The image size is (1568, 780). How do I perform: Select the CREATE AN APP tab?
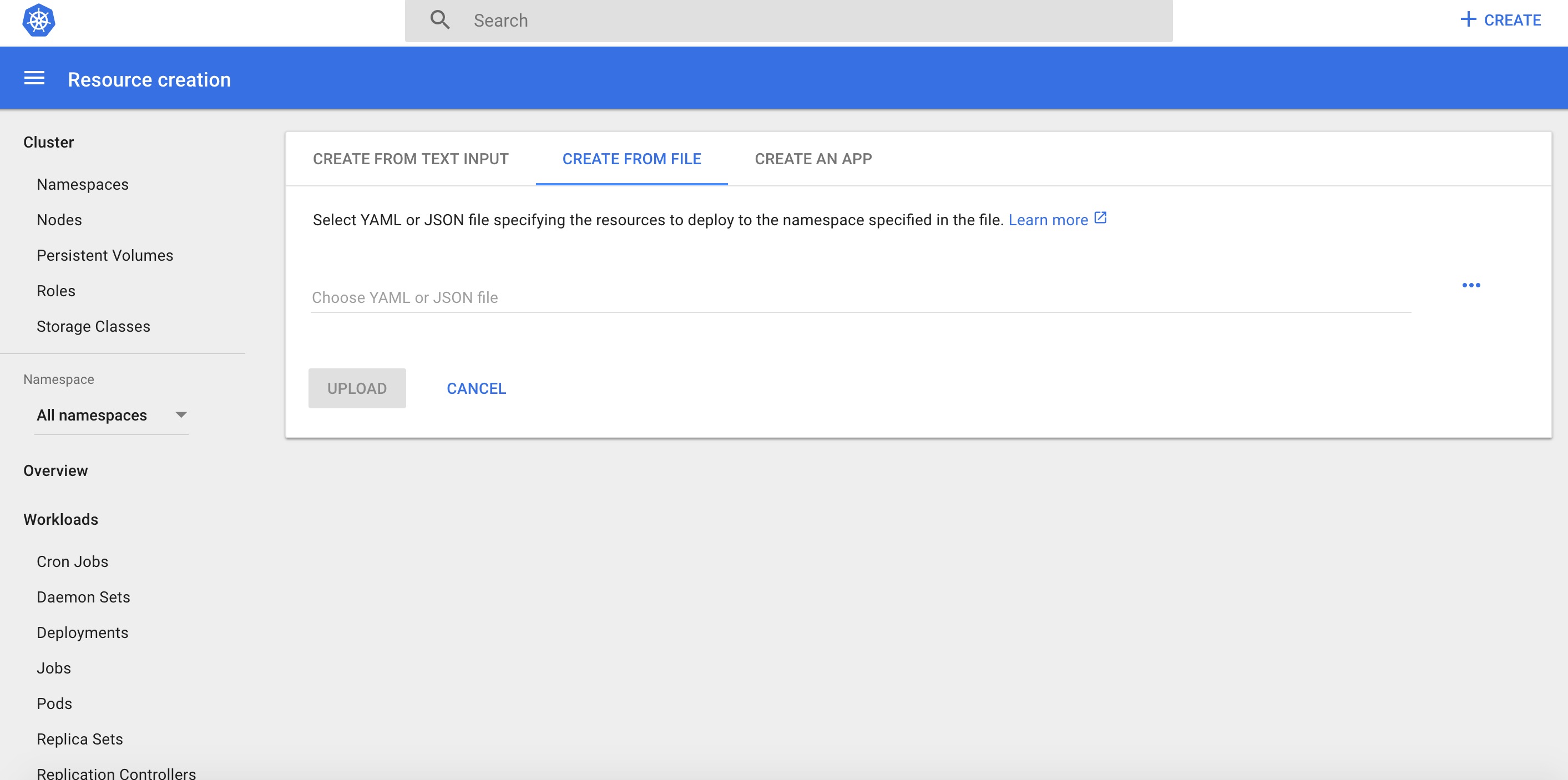(814, 158)
